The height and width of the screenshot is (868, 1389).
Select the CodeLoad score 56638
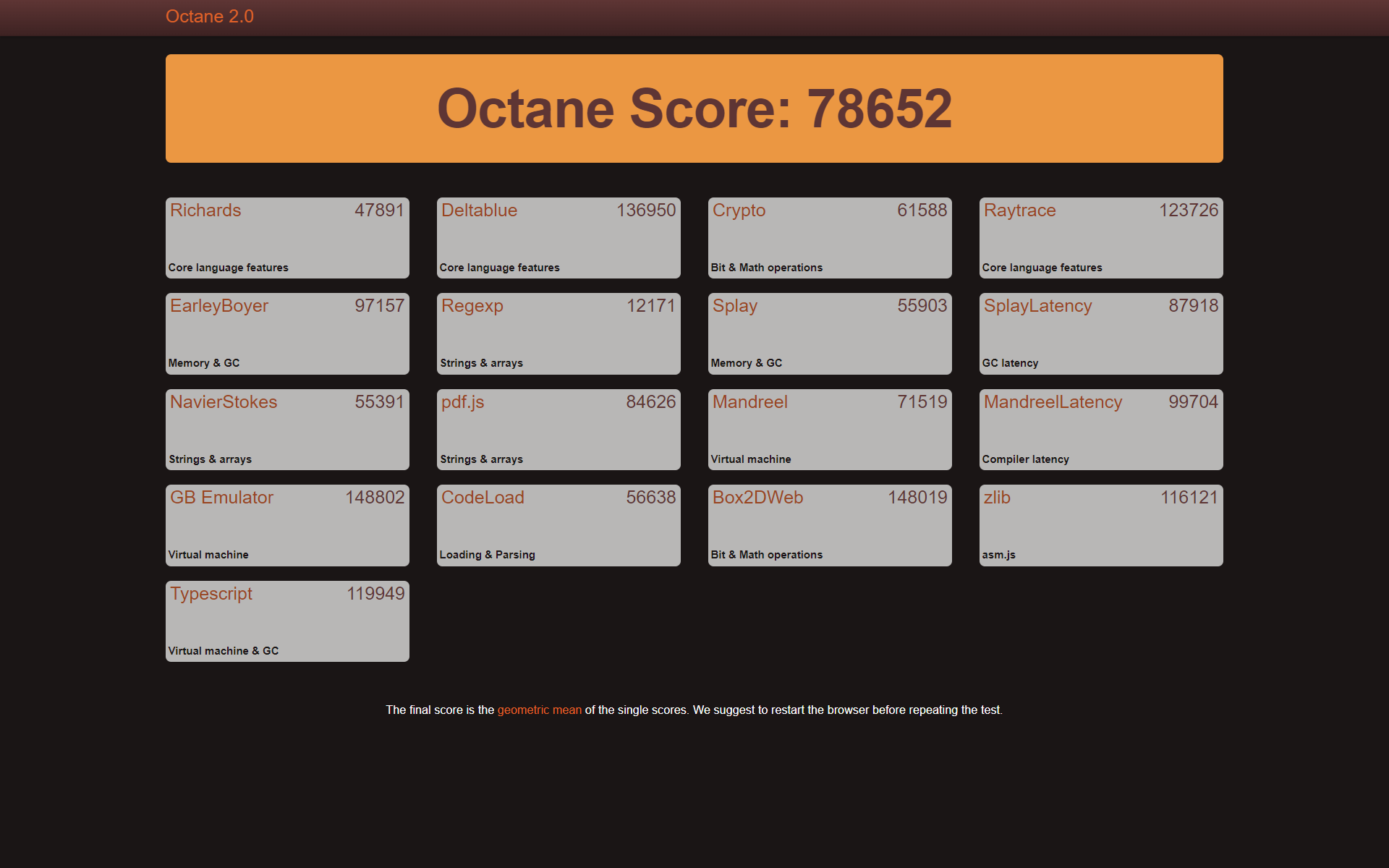tap(650, 498)
